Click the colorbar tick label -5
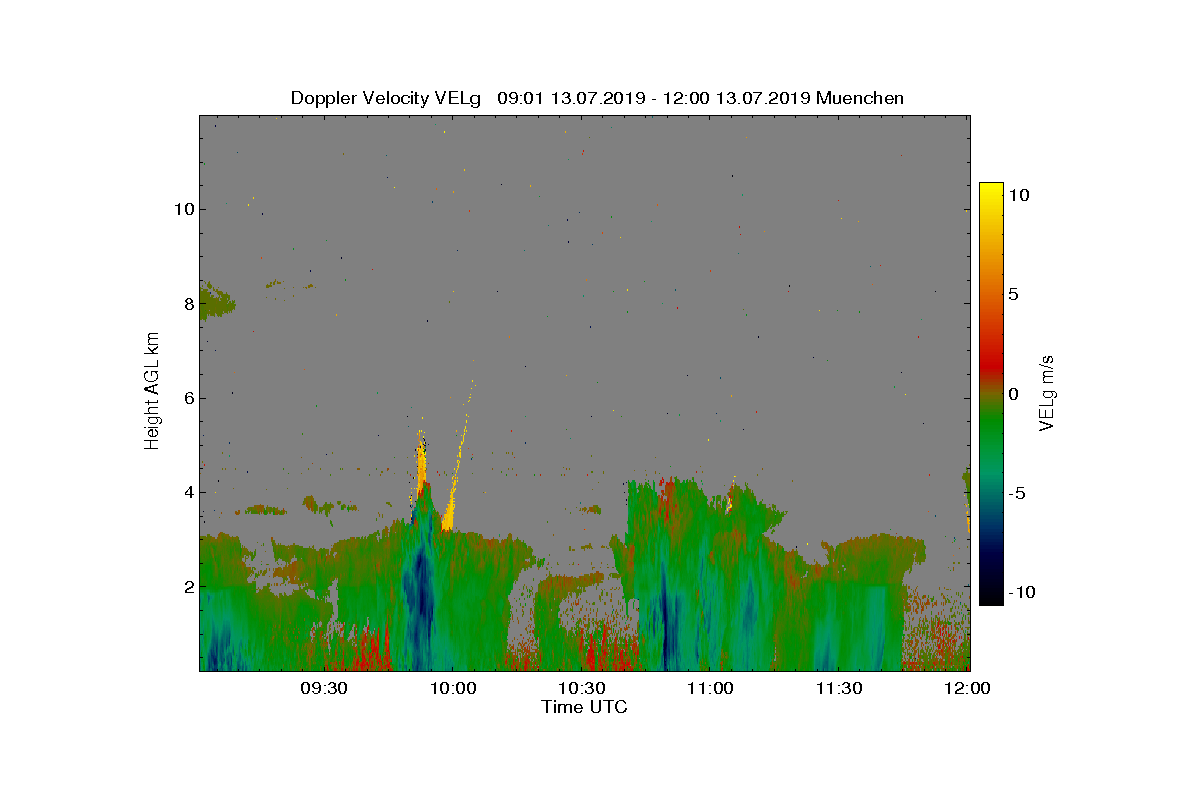This screenshot has width=1200, height=800. (1017, 493)
